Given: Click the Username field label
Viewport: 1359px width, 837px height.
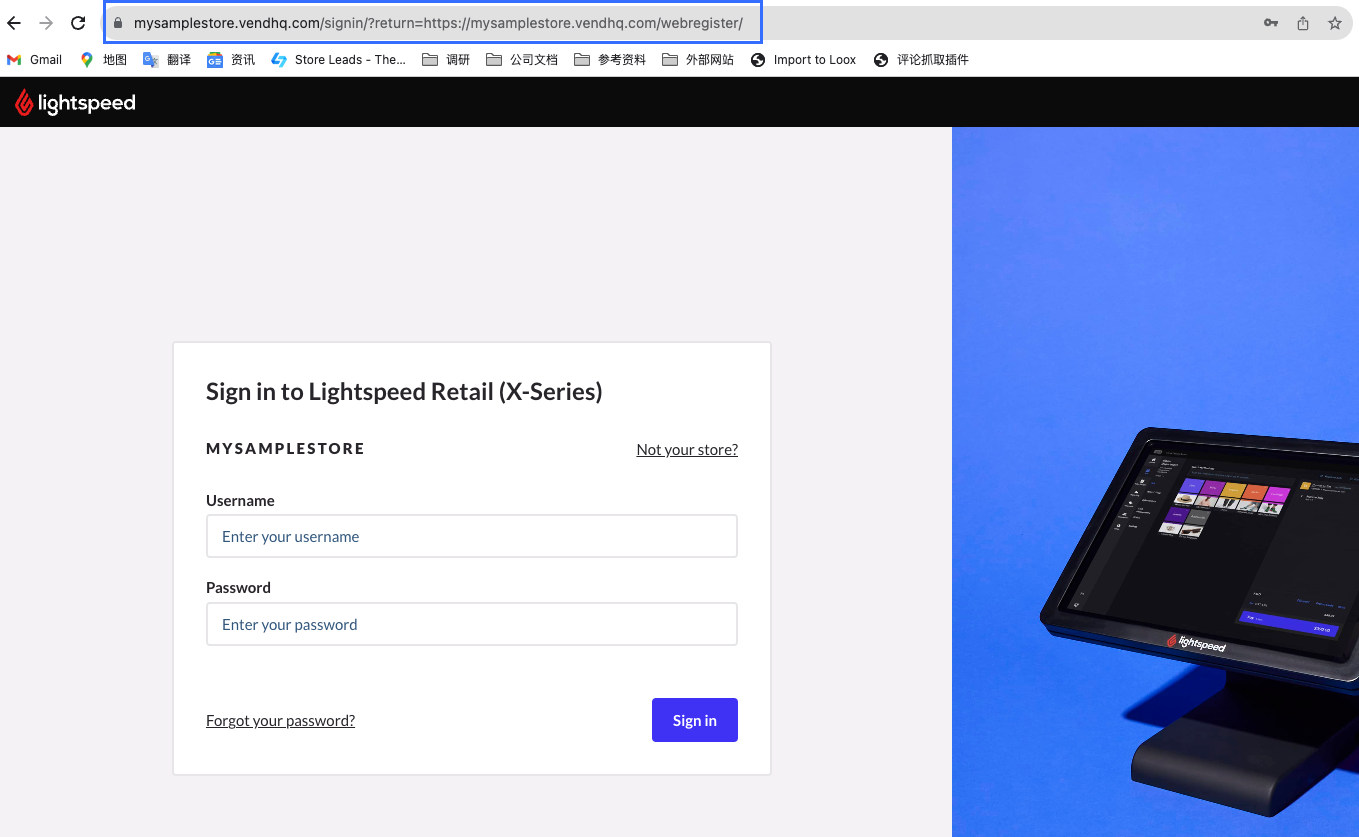Looking at the screenshot, I should (240, 500).
